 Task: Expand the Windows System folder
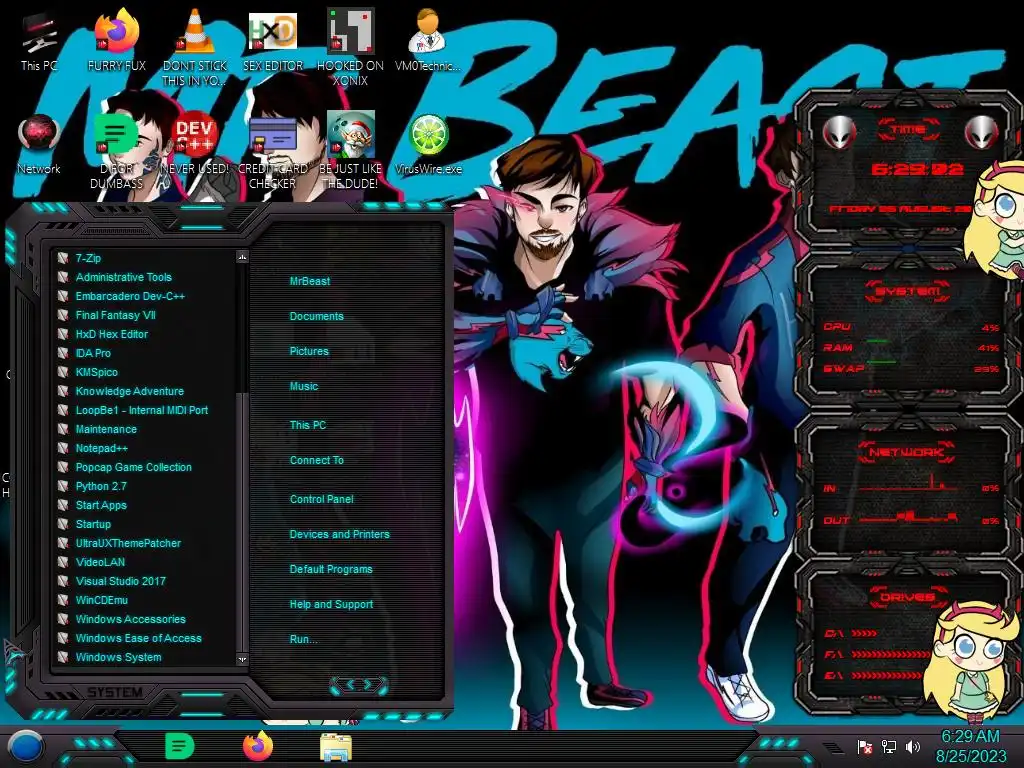(118, 657)
